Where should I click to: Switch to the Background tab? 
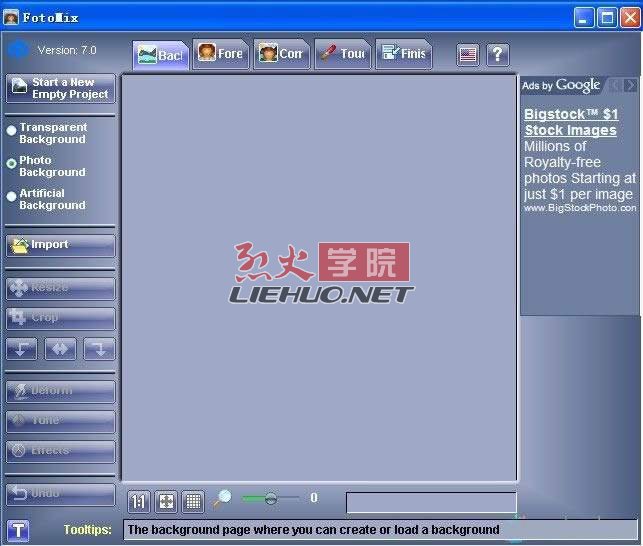[161, 55]
